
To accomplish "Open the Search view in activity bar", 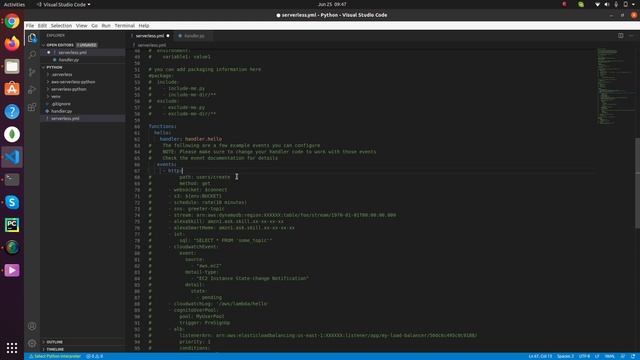I will (x=32, y=55).
